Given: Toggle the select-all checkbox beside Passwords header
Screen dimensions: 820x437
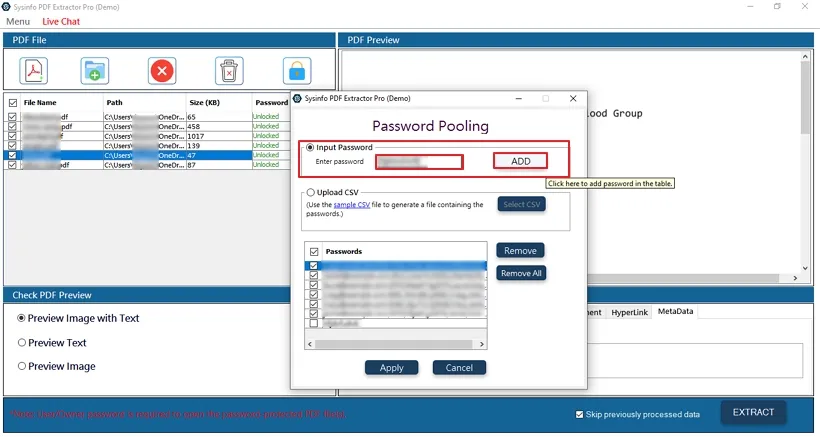Looking at the screenshot, I should 314,252.
